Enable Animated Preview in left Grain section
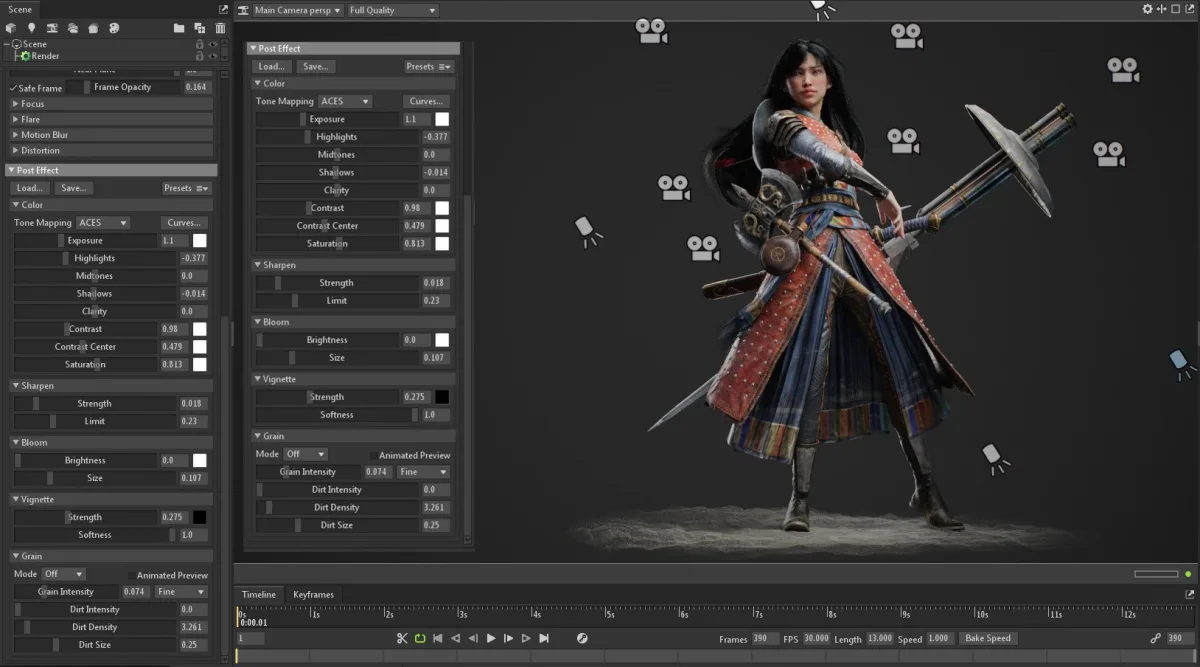This screenshot has height=667, width=1200. [x=131, y=575]
